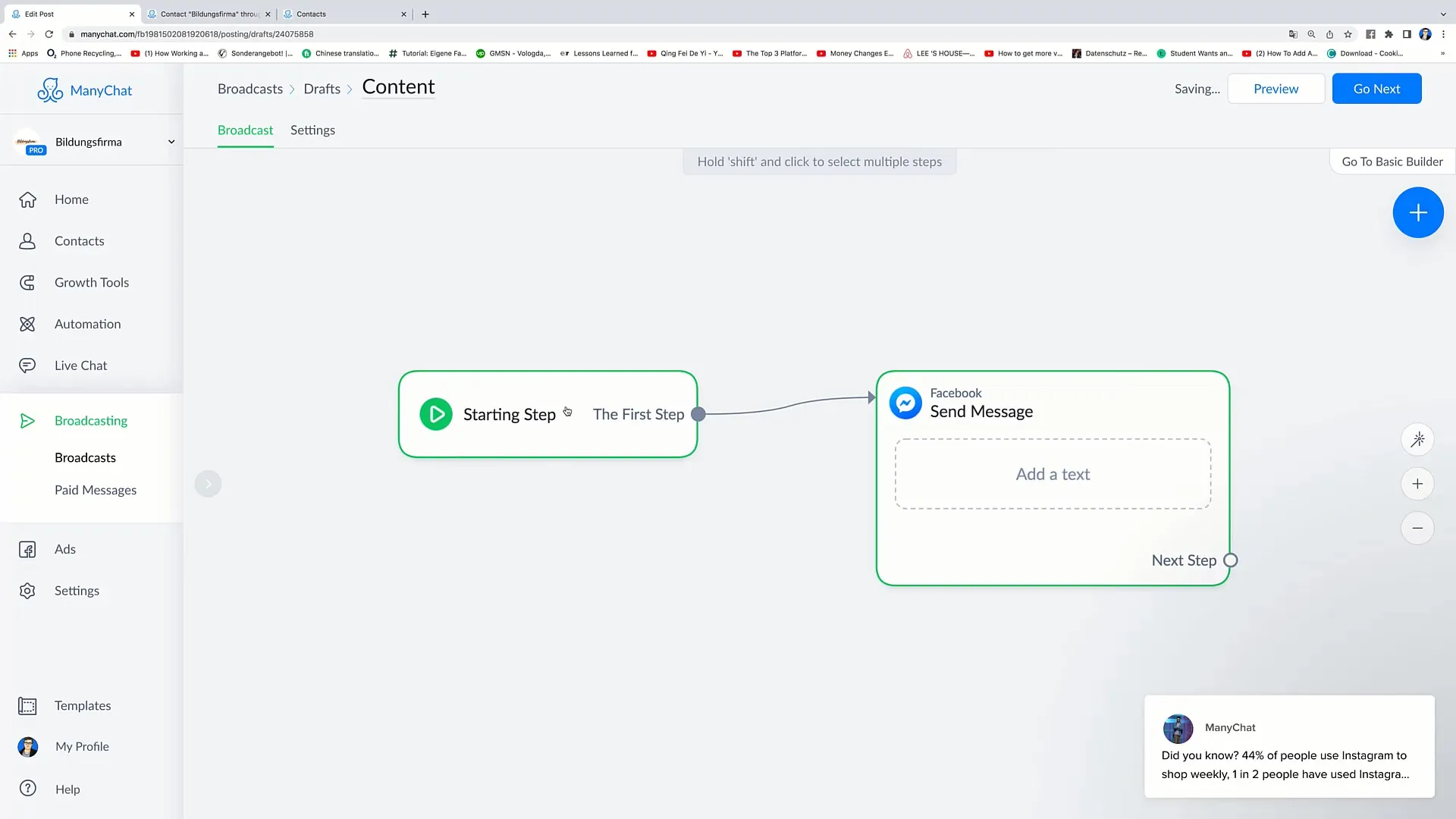Switch to Contact Bildungsfirma browser tab
The height and width of the screenshot is (819, 1456).
(x=209, y=14)
